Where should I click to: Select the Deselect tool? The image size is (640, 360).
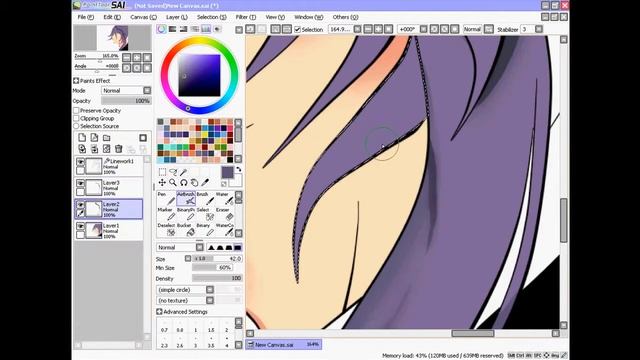click(x=166, y=229)
